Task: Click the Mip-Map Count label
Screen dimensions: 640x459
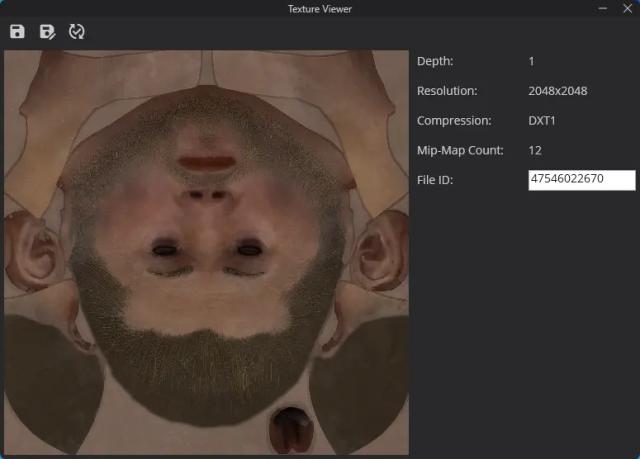Action: [x=460, y=150]
